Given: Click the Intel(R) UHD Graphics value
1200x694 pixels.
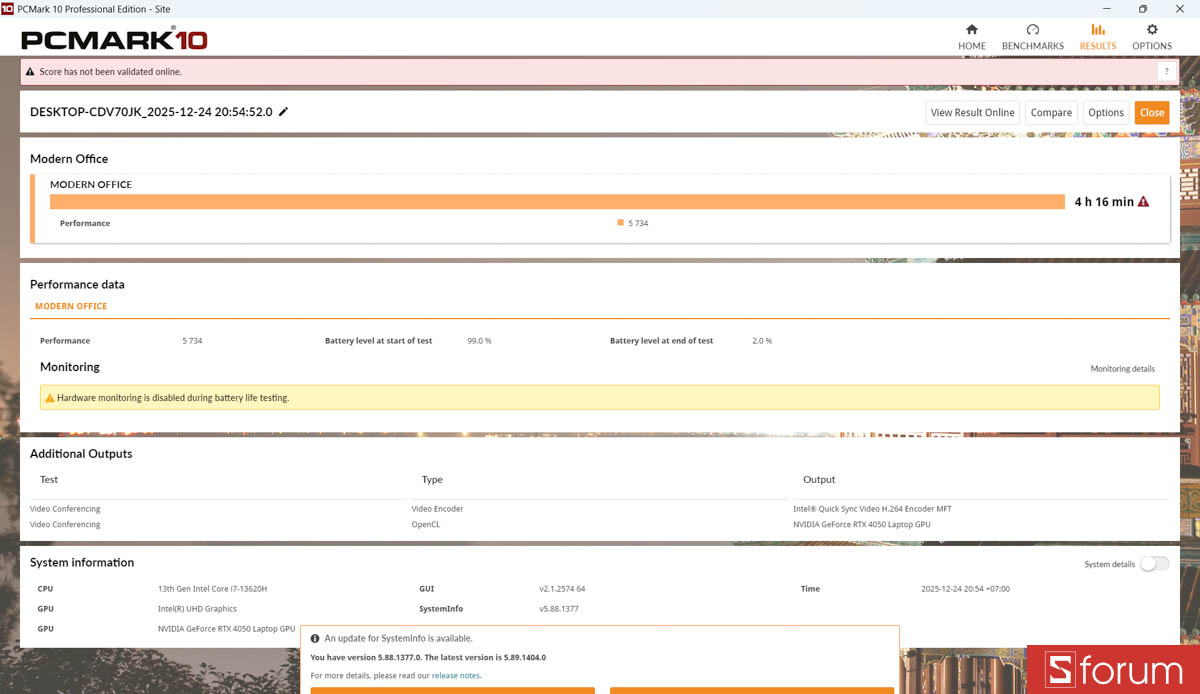Looking at the screenshot, I should [197, 609].
